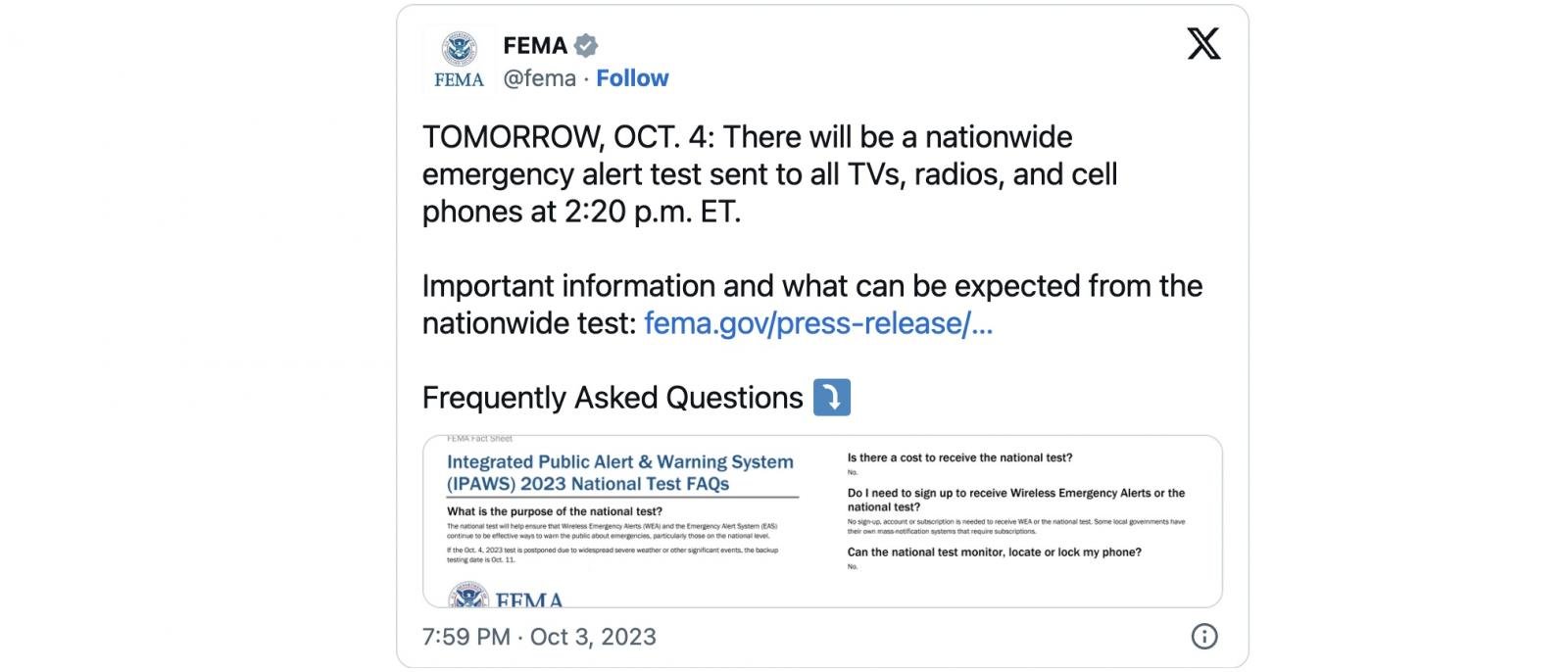Click the tweet text about nationwide alert test
The height and width of the screenshot is (672, 1568).
(769, 174)
